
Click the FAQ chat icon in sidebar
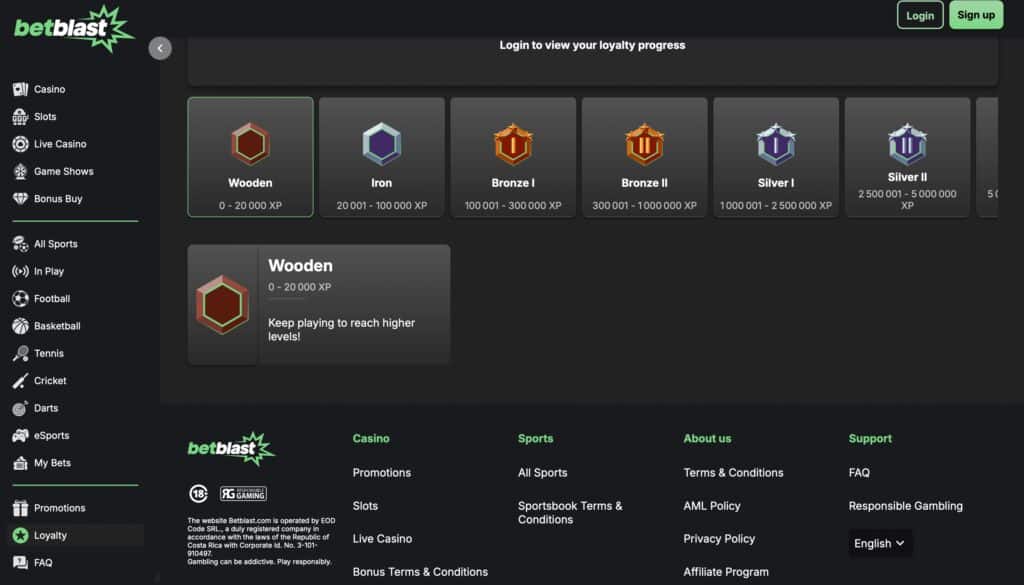[x=20, y=563]
